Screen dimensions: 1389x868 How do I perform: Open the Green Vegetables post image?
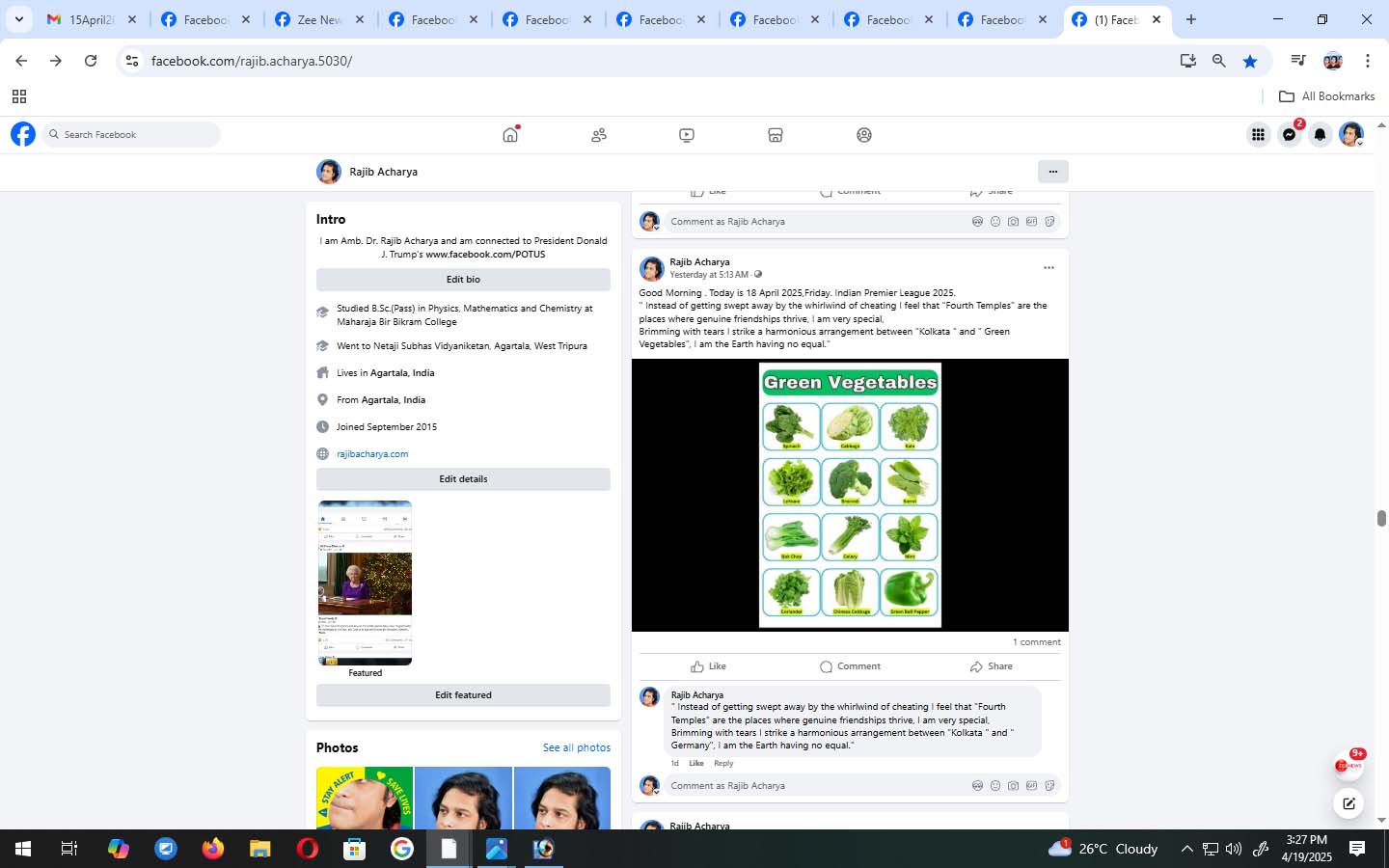[850, 495]
